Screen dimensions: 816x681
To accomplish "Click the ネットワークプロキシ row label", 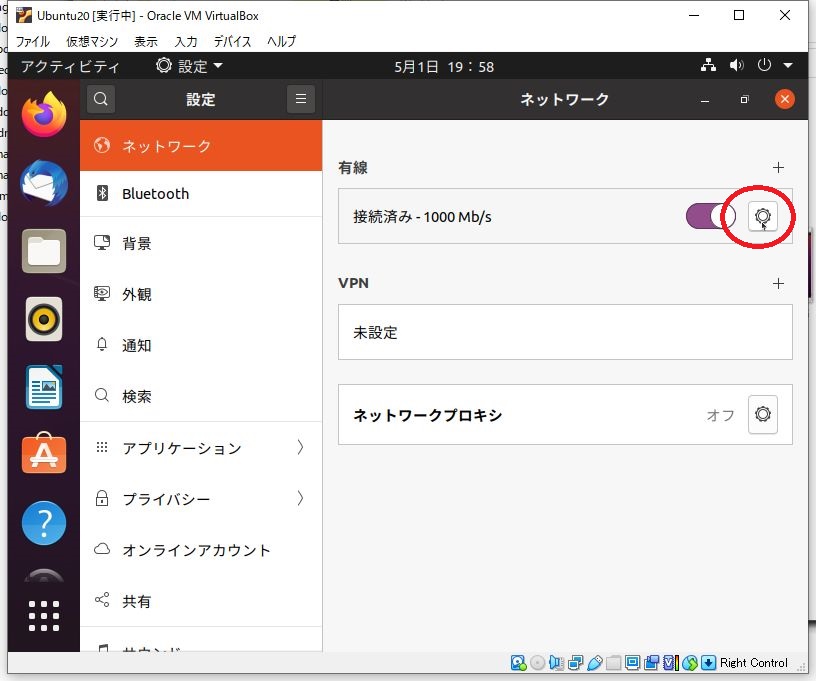I will pyautogui.click(x=428, y=415).
